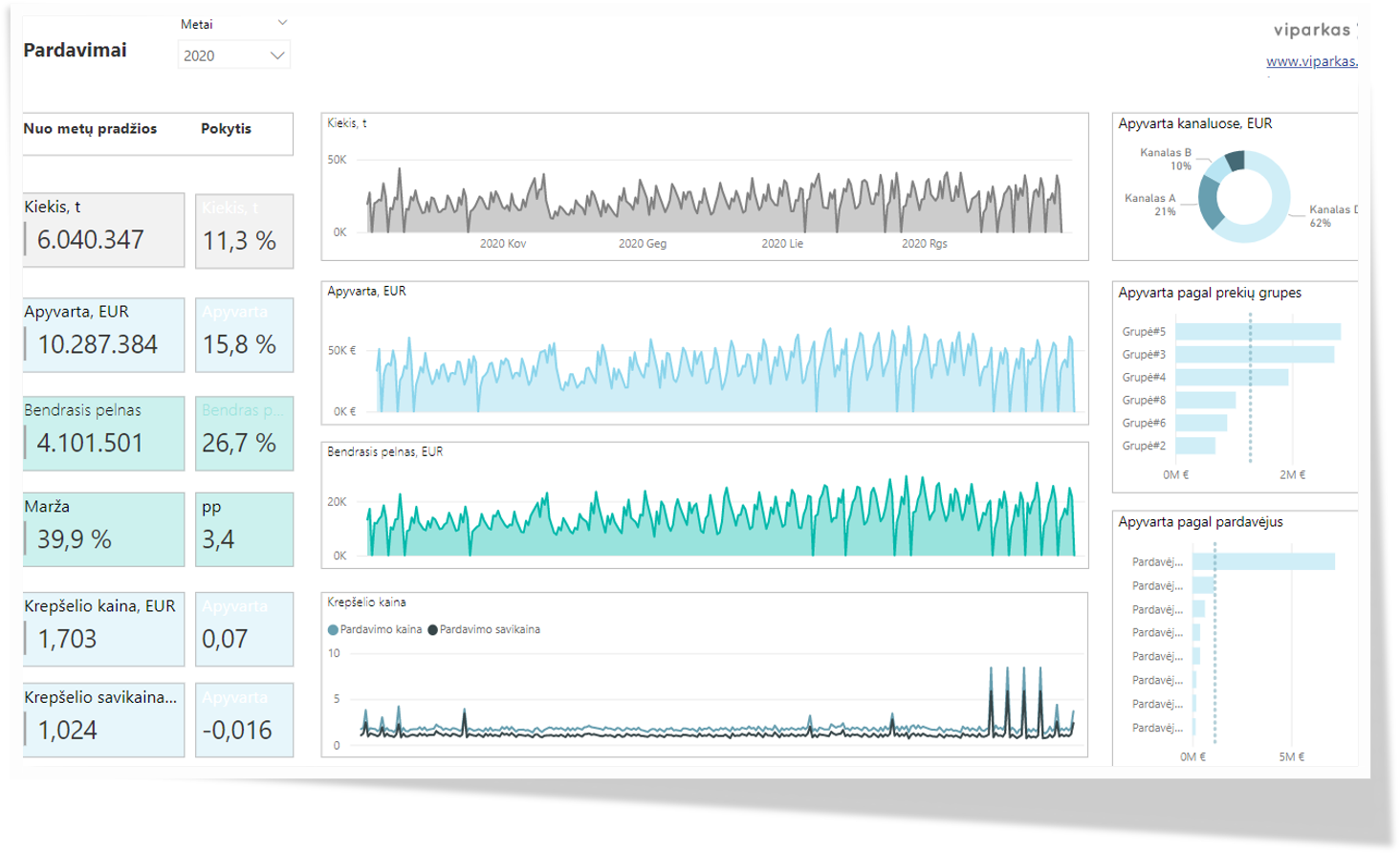Click the Pokytis column header

pos(227,129)
